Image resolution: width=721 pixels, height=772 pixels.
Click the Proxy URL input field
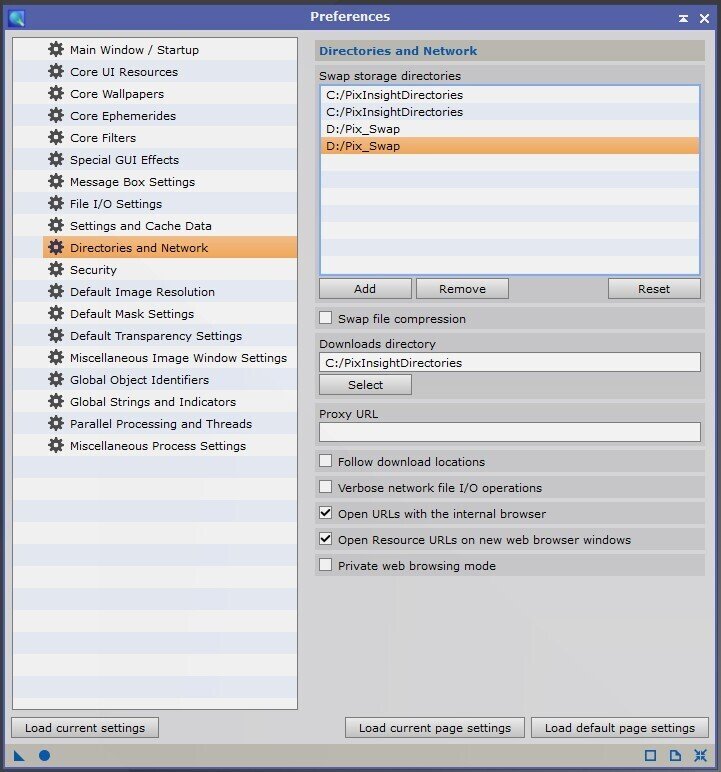[x=510, y=432]
